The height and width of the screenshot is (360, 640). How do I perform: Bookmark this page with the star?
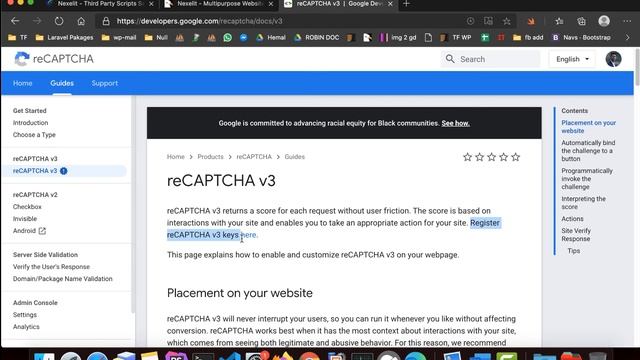pos(507,21)
